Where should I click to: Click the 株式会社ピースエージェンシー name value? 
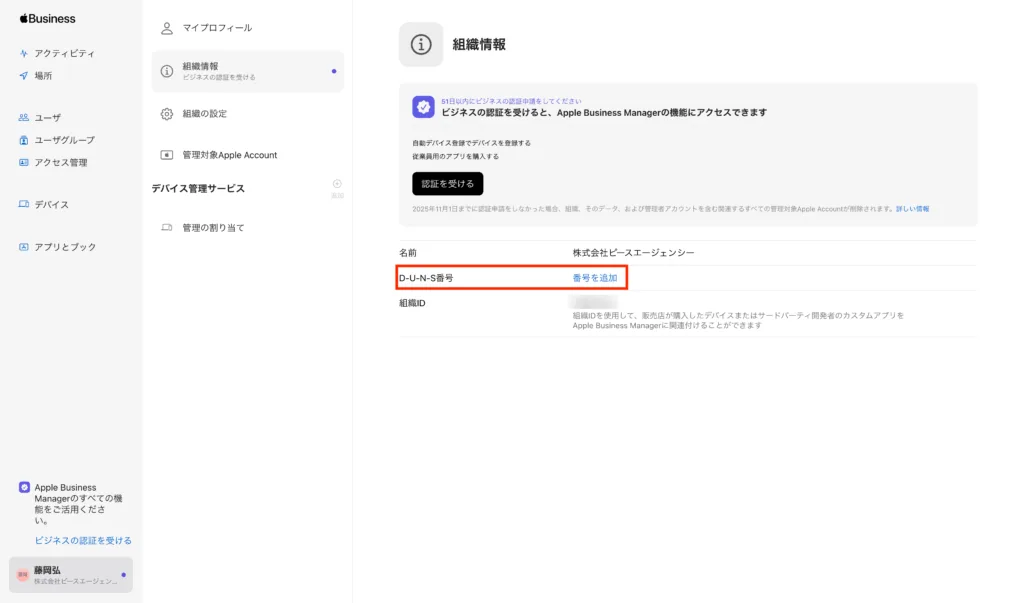click(x=633, y=253)
